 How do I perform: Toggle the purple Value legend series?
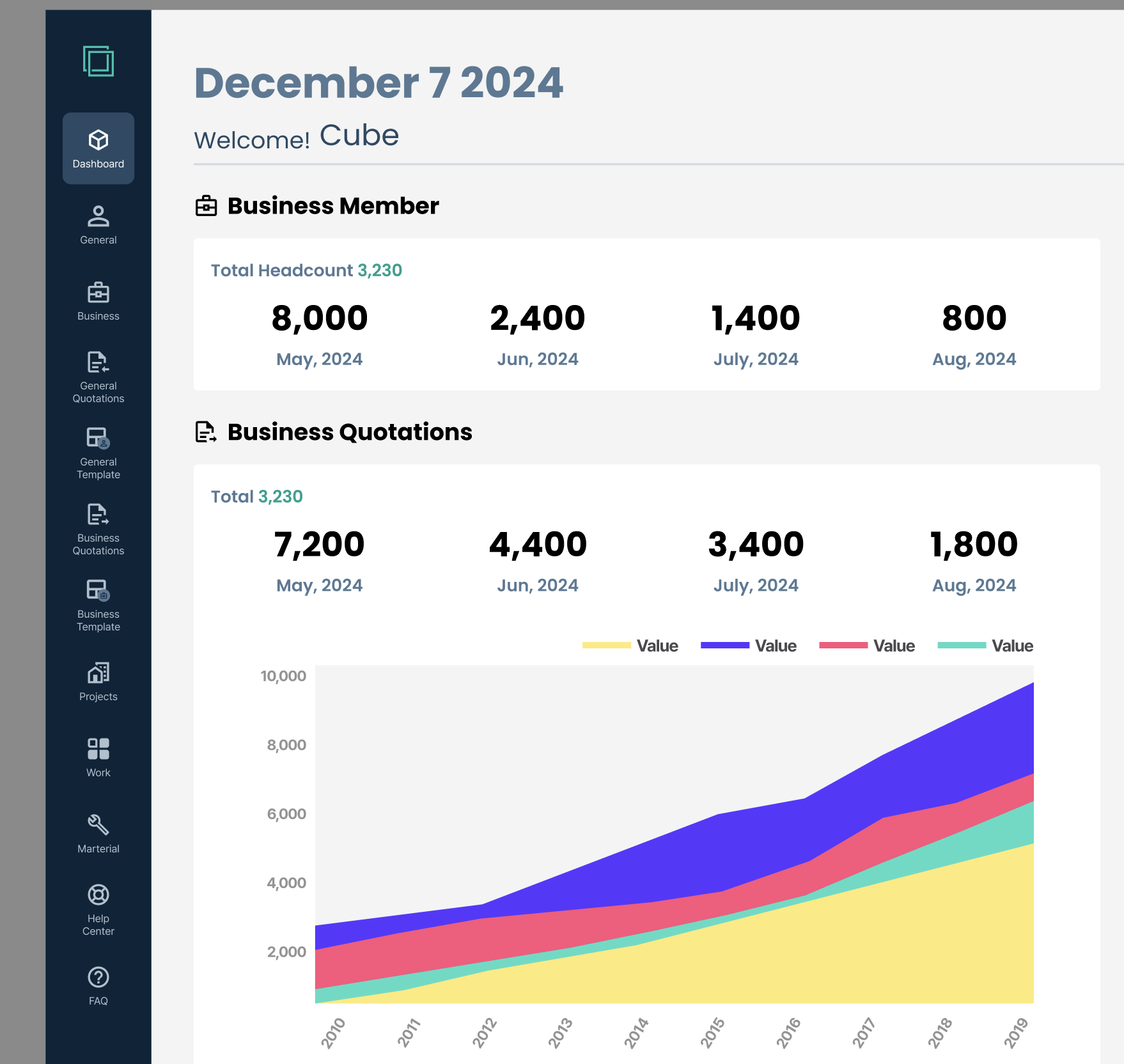pyautogui.click(x=724, y=646)
